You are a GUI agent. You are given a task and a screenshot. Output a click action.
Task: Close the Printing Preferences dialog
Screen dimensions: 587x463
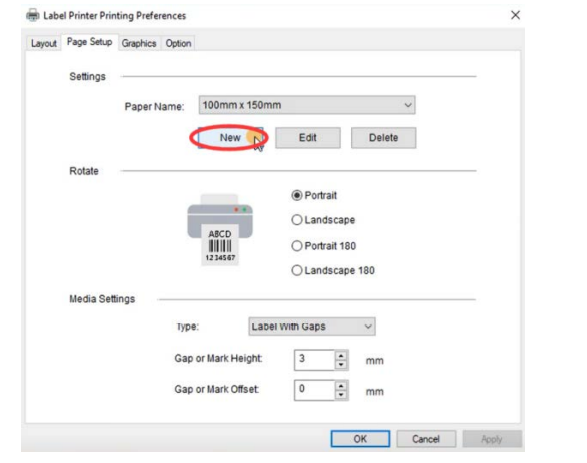click(515, 15)
